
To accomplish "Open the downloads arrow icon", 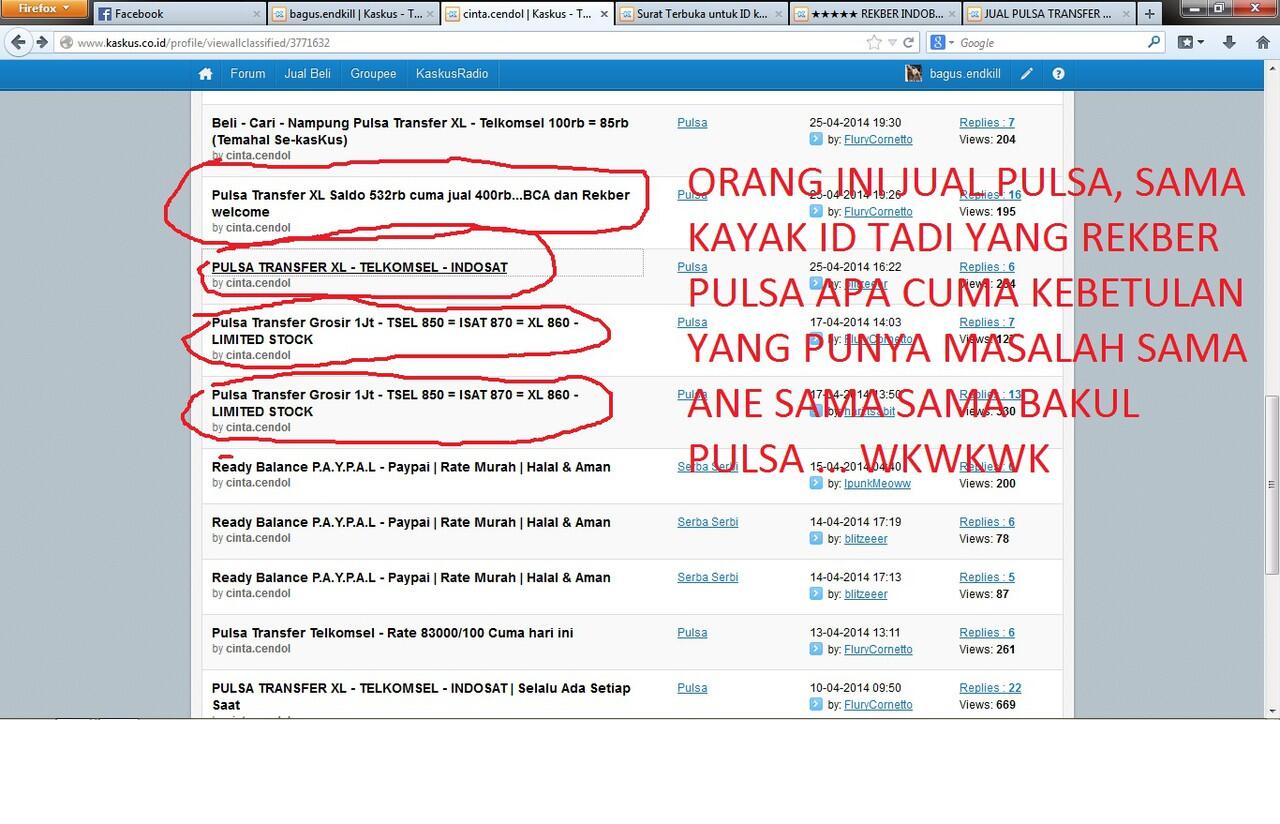I will click(x=1230, y=42).
